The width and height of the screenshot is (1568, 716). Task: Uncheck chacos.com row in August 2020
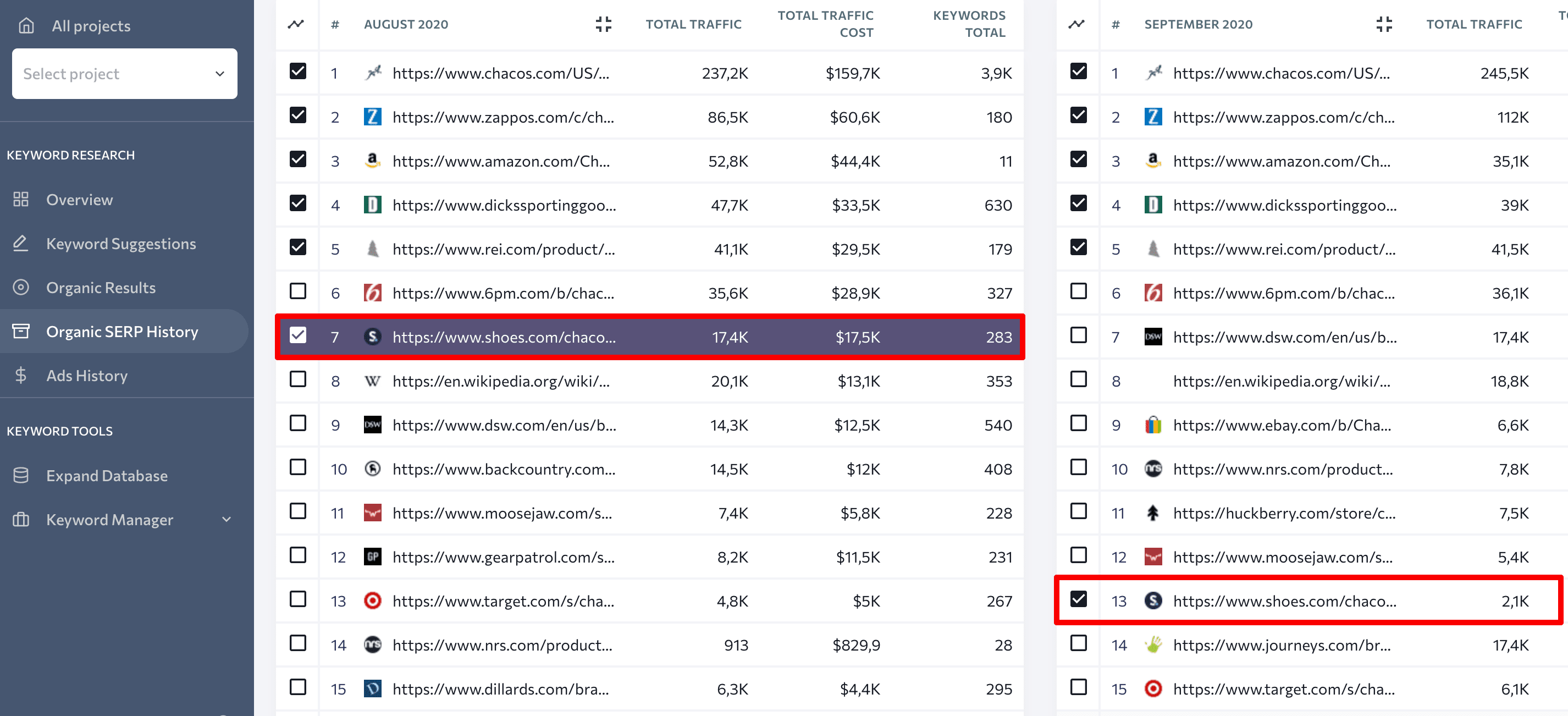tap(297, 71)
